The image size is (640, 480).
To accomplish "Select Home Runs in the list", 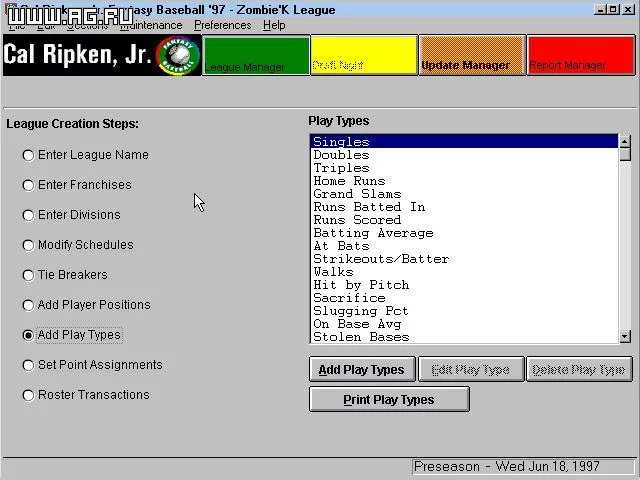I will click(464, 181).
